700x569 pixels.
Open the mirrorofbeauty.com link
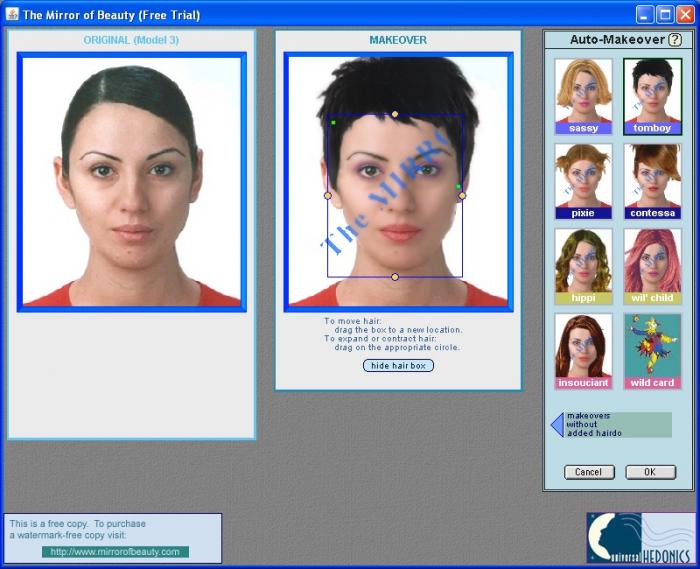tap(115, 552)
